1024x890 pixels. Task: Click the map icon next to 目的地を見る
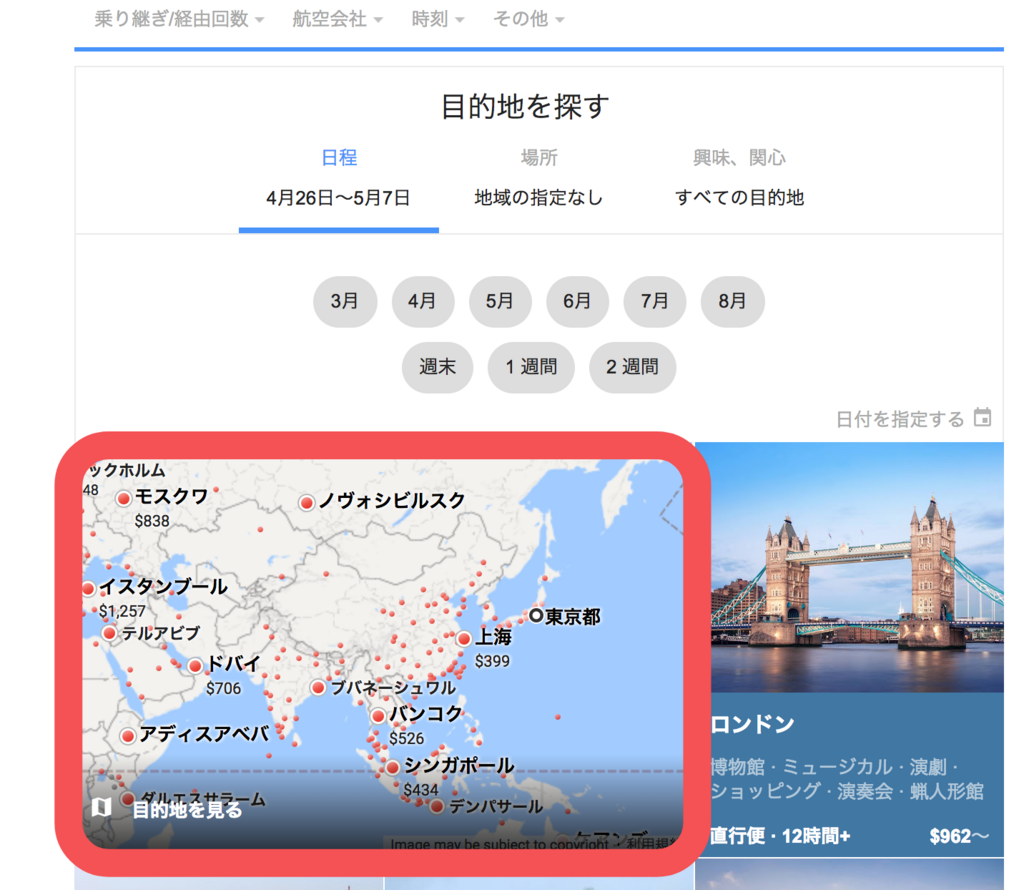click(x=101, y=807)
